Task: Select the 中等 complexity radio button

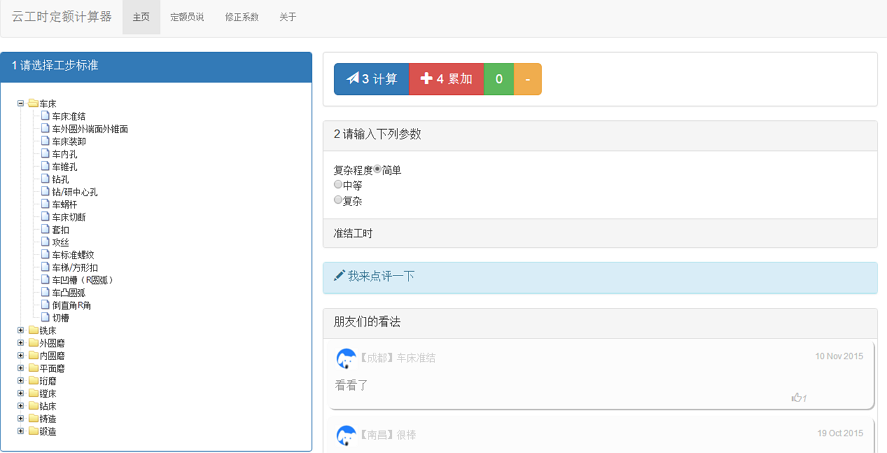Action: click(338, 185)
